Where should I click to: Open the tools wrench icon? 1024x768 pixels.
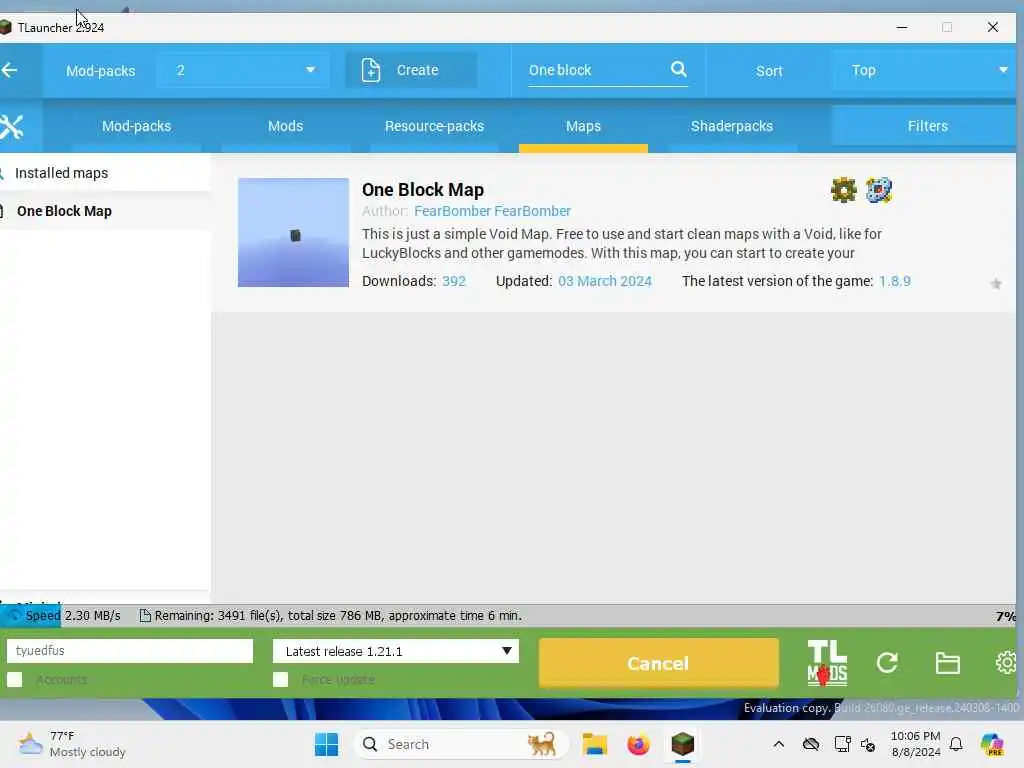click(x=11, y=127)
